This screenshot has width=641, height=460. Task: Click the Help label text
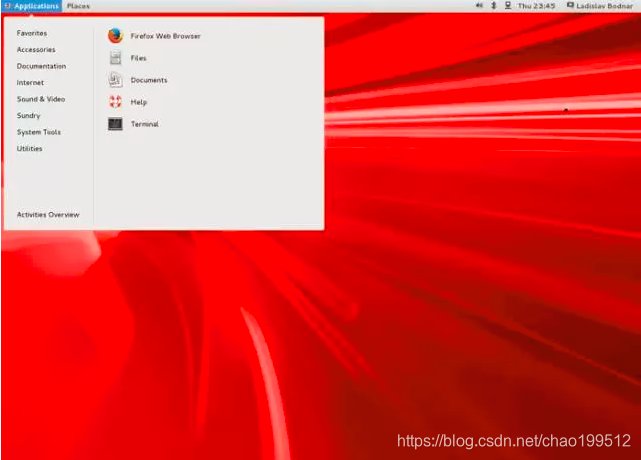pyautogui.click(x=139, y=102)
